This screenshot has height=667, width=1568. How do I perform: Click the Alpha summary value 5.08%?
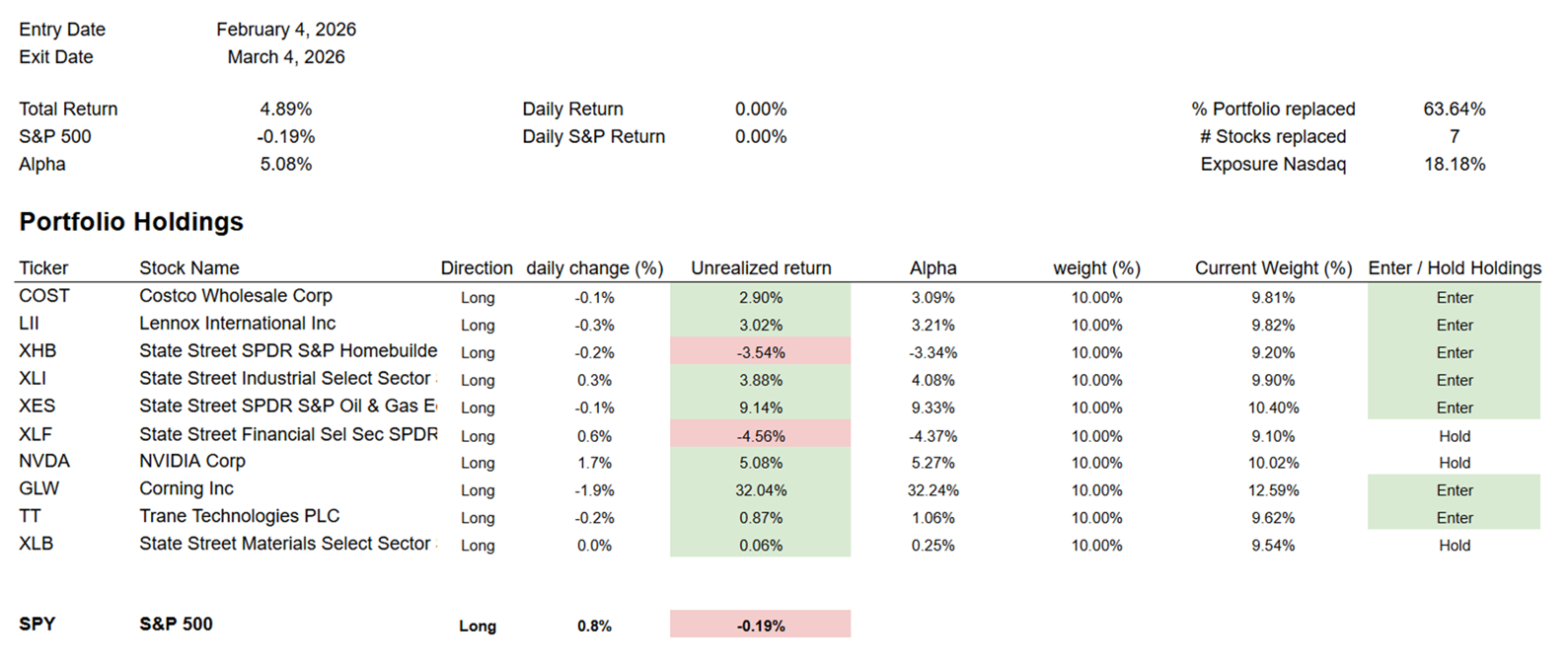tap(286, 165)
